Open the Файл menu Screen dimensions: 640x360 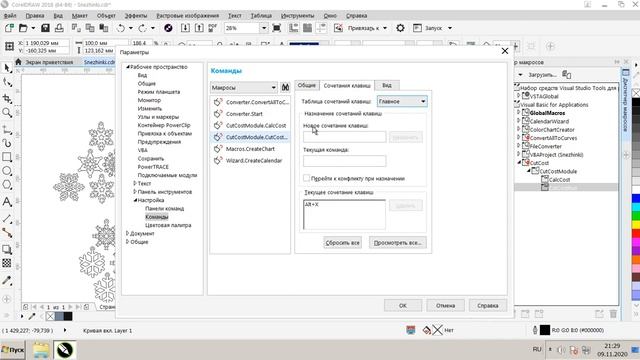tap(10, 16)
